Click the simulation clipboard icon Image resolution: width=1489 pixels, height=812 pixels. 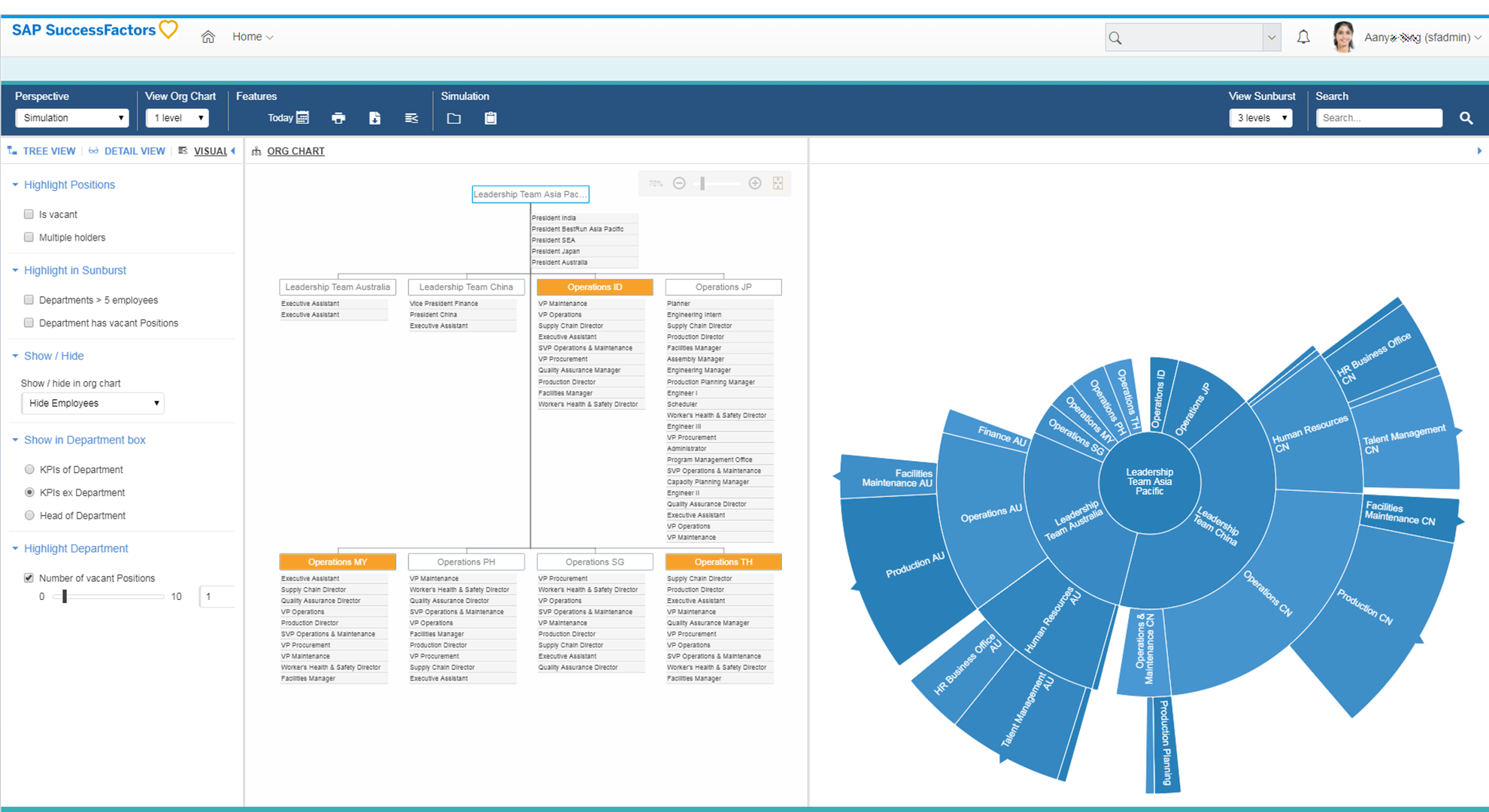point(490,118)
